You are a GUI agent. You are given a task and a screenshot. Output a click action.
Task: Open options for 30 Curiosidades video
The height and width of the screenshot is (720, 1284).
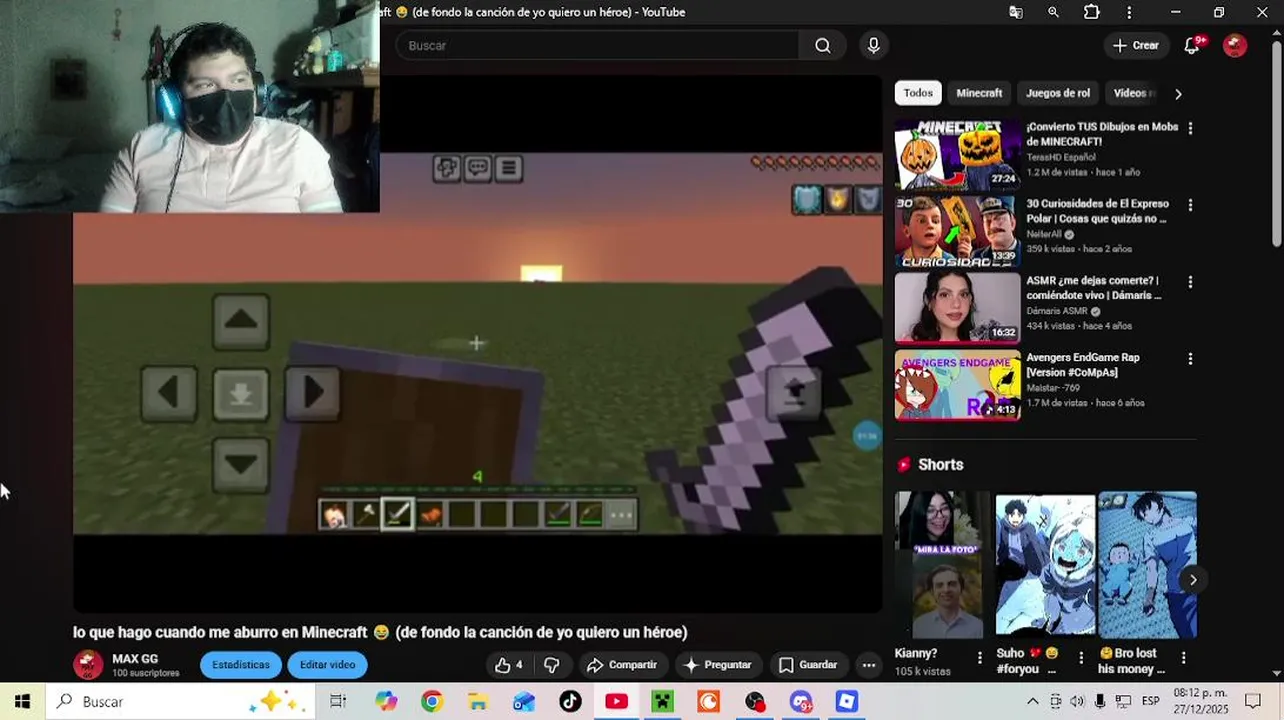(x=1190, y=205)
